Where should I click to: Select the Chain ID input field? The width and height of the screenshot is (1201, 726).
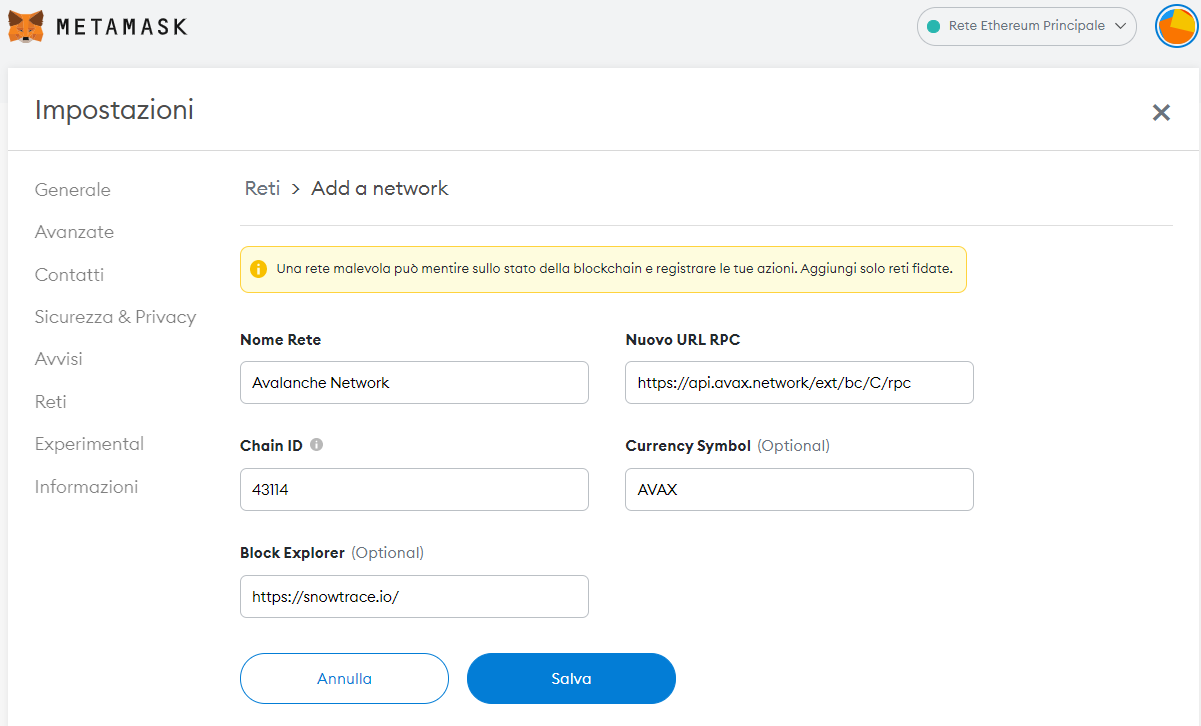(x=414, y=490)
